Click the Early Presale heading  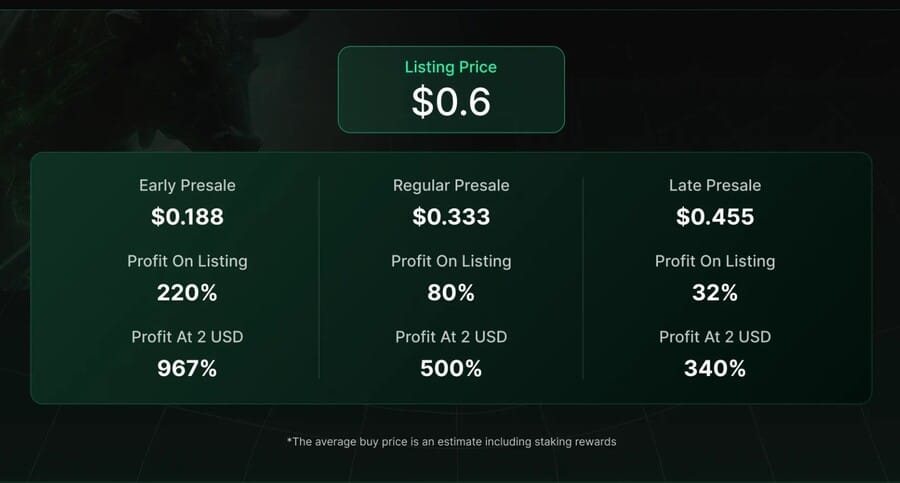pyautogui.click(x=187, y=185)
